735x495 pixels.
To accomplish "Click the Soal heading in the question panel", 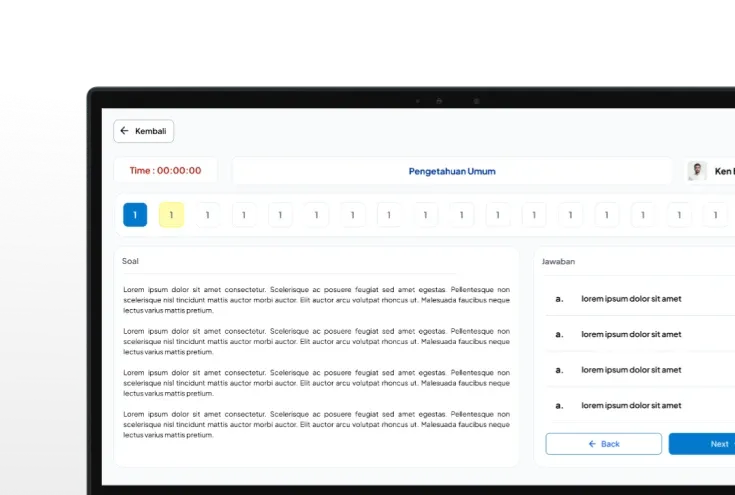I will pos(131,261).
